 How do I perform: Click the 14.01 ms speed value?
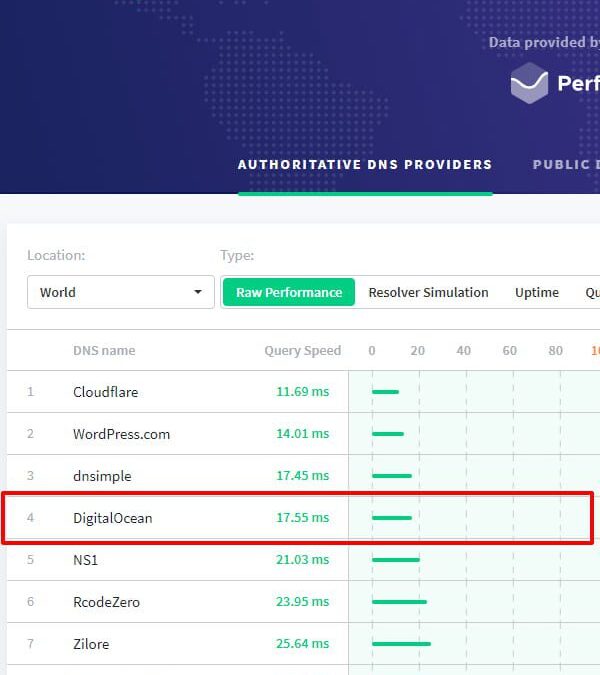[303, 433]
